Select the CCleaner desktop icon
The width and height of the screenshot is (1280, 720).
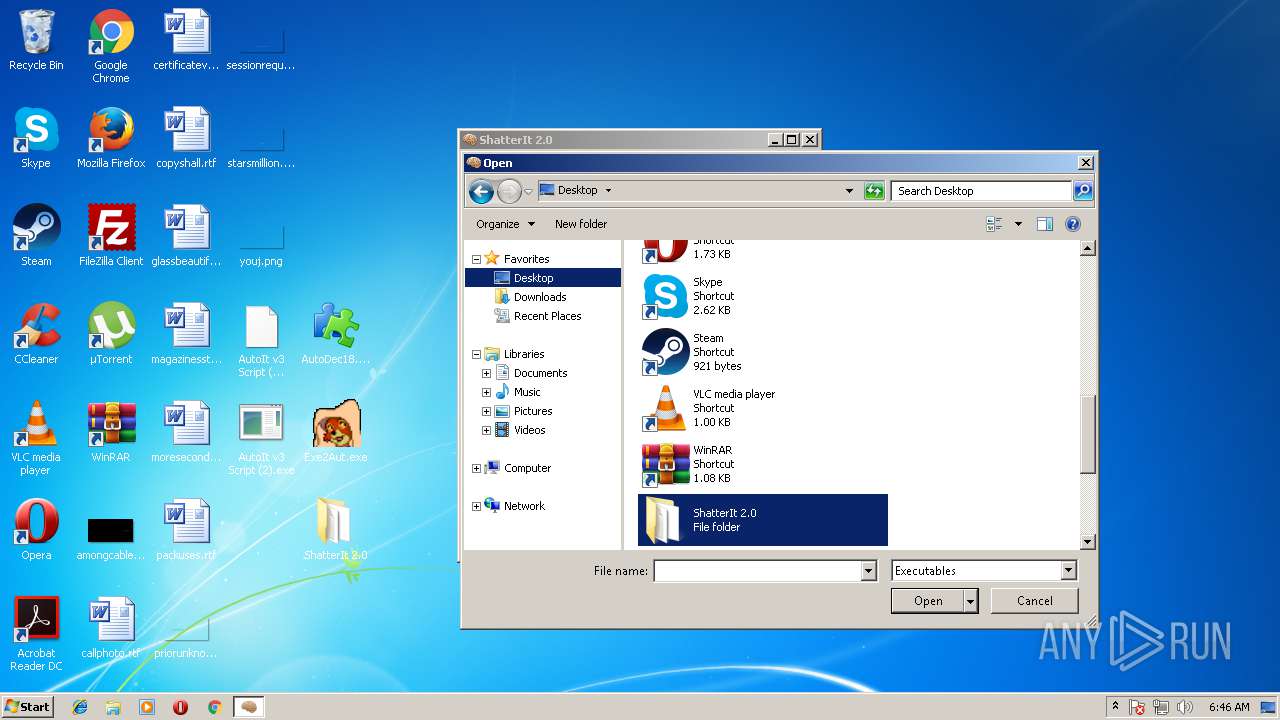(x=36, y=334)
